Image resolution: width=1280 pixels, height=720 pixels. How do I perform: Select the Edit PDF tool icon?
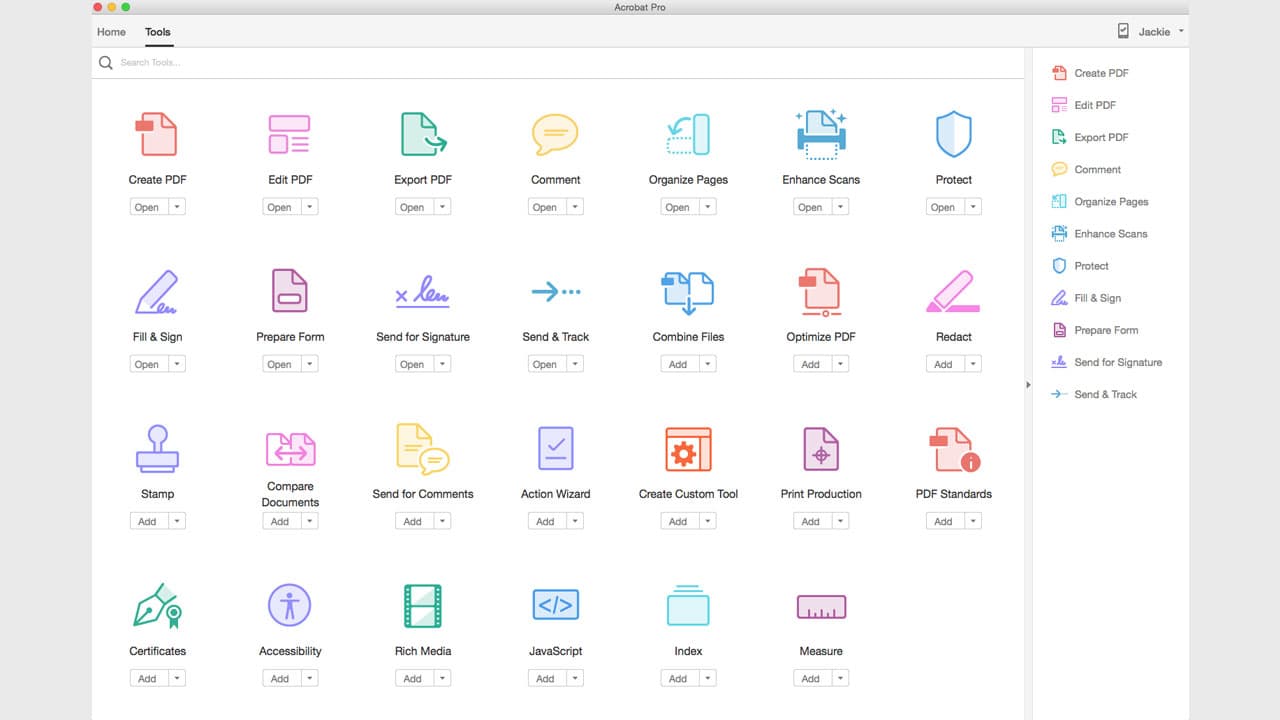[289, 135]
